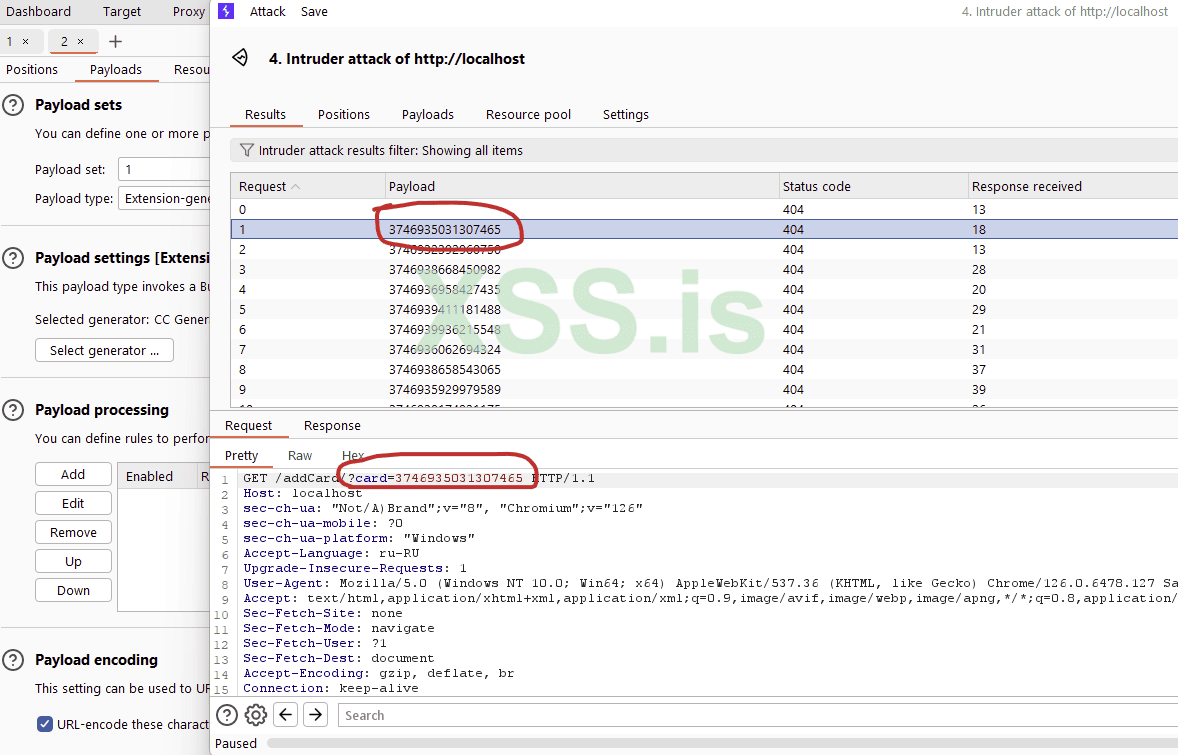Close Intruder tab 2

click(x=81, y=42)
